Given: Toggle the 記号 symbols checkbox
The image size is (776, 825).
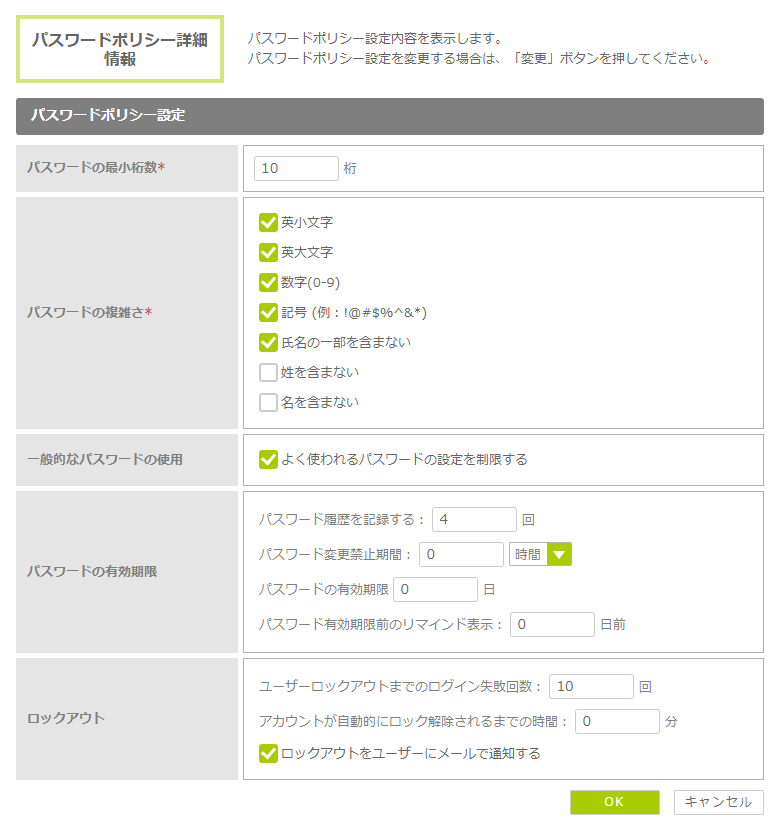Looking at the screenshot, I should click(x=268, y=312).
